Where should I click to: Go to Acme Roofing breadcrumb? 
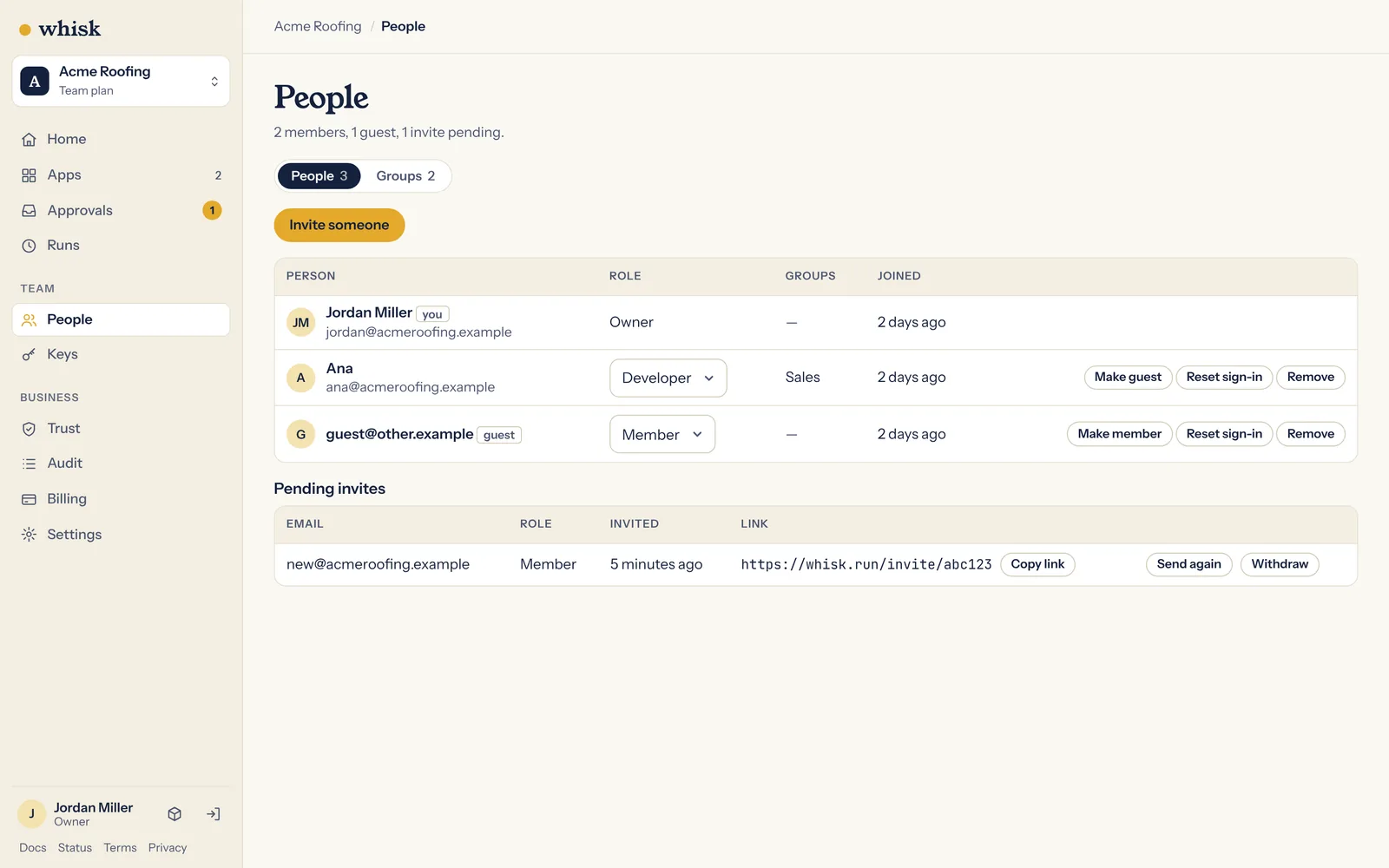318,27
